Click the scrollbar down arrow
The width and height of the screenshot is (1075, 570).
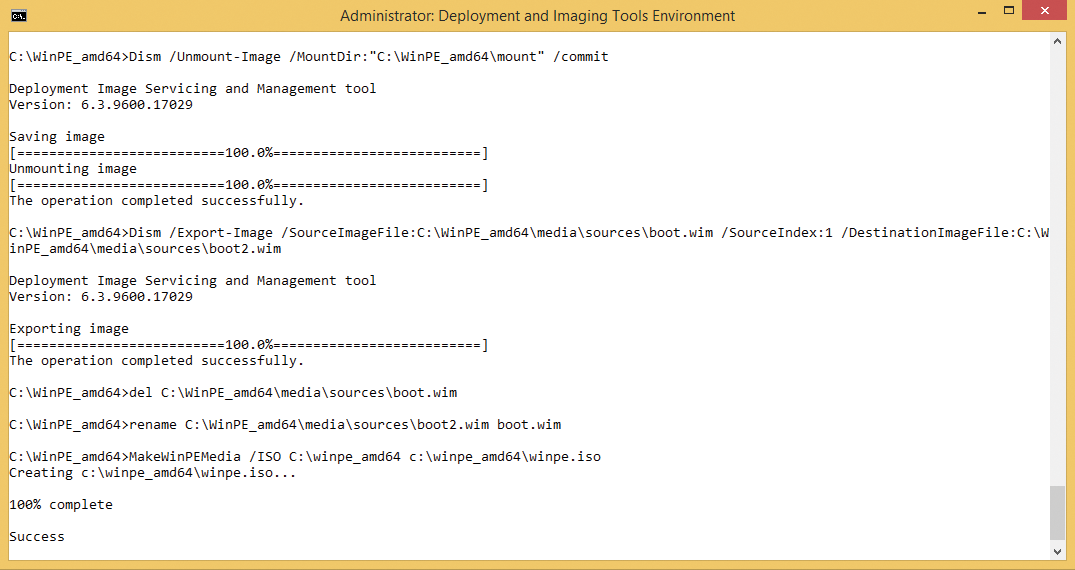1058,550
